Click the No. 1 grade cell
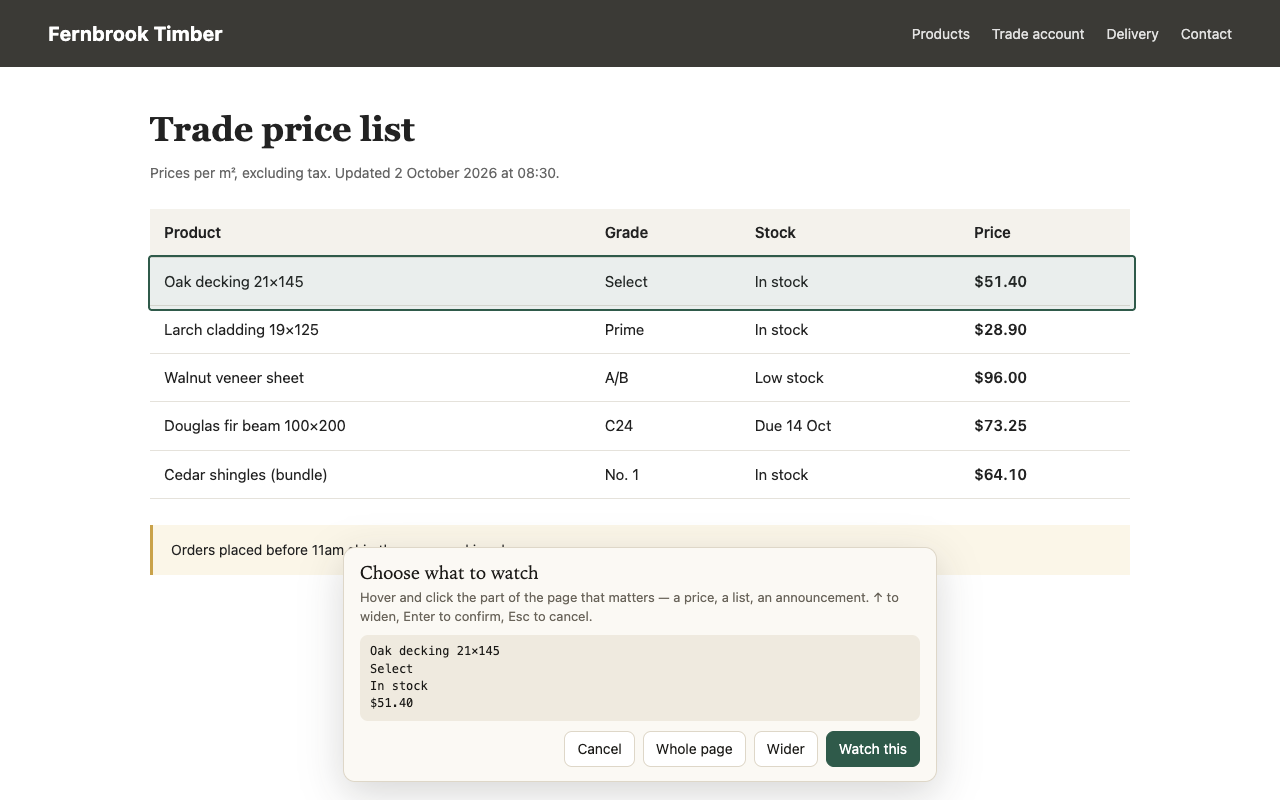The image size is (1280, 800). point(666,475)
